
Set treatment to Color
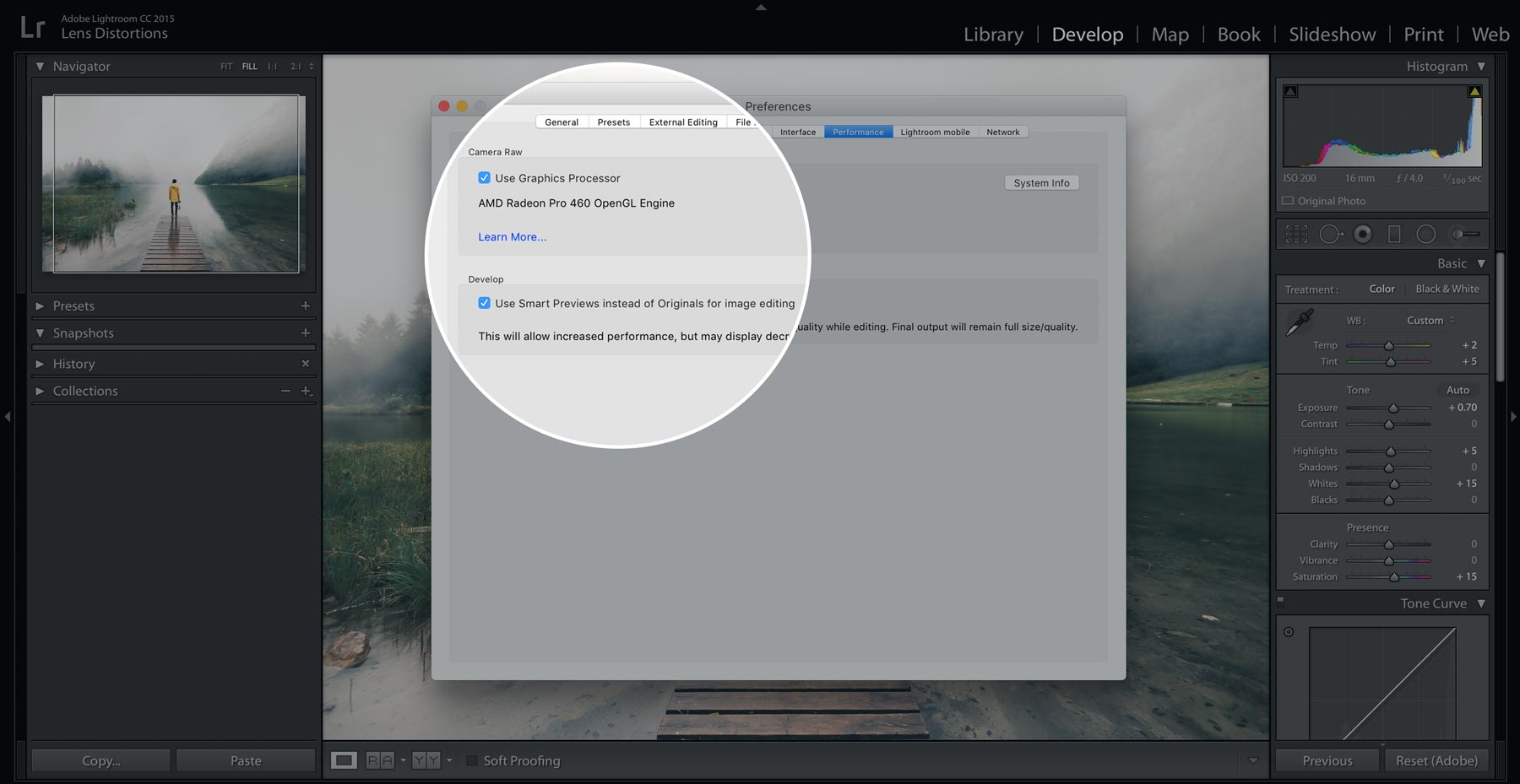coord(1382,289)
